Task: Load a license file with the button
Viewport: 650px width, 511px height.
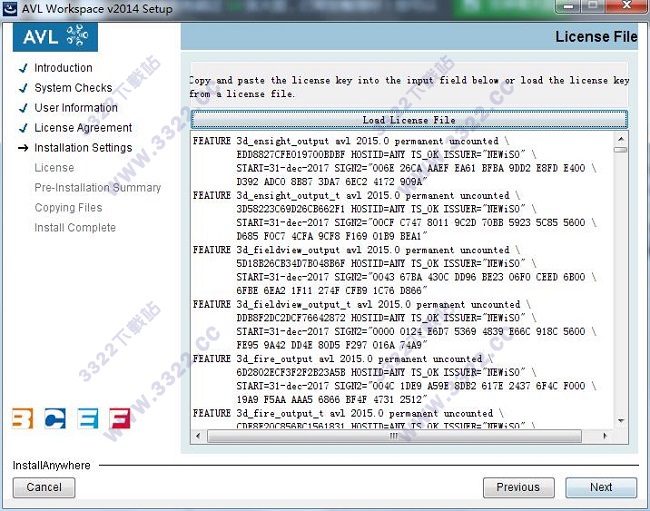Action: (409, 120)
